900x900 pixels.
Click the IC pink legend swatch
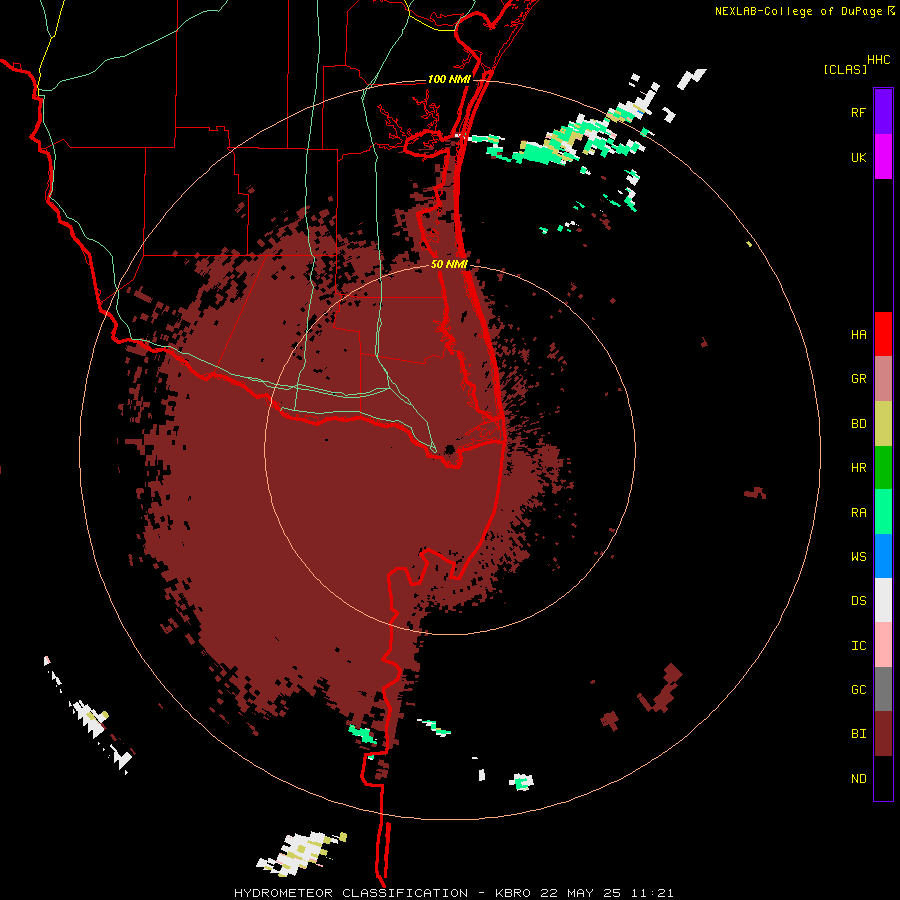(883, 645)
